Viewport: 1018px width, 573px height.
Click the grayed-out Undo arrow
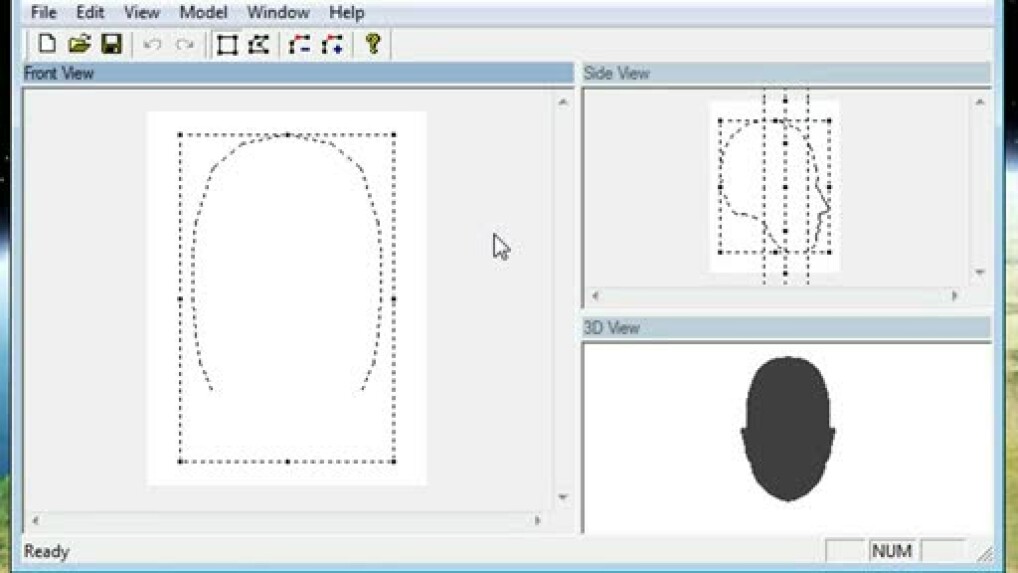152,44
